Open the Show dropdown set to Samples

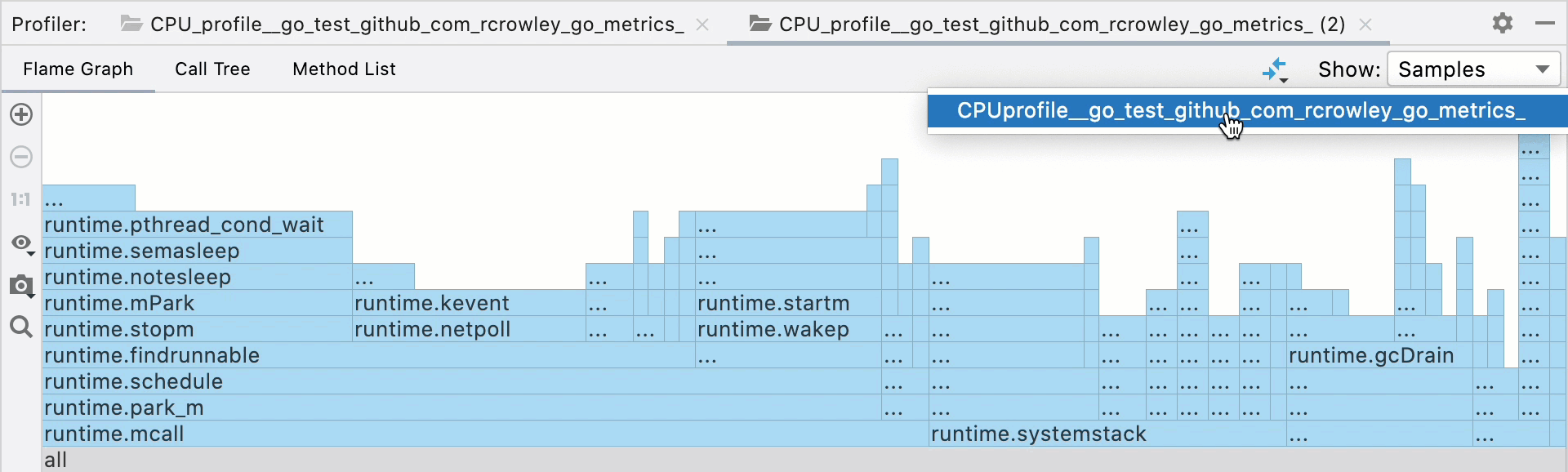1472,69
